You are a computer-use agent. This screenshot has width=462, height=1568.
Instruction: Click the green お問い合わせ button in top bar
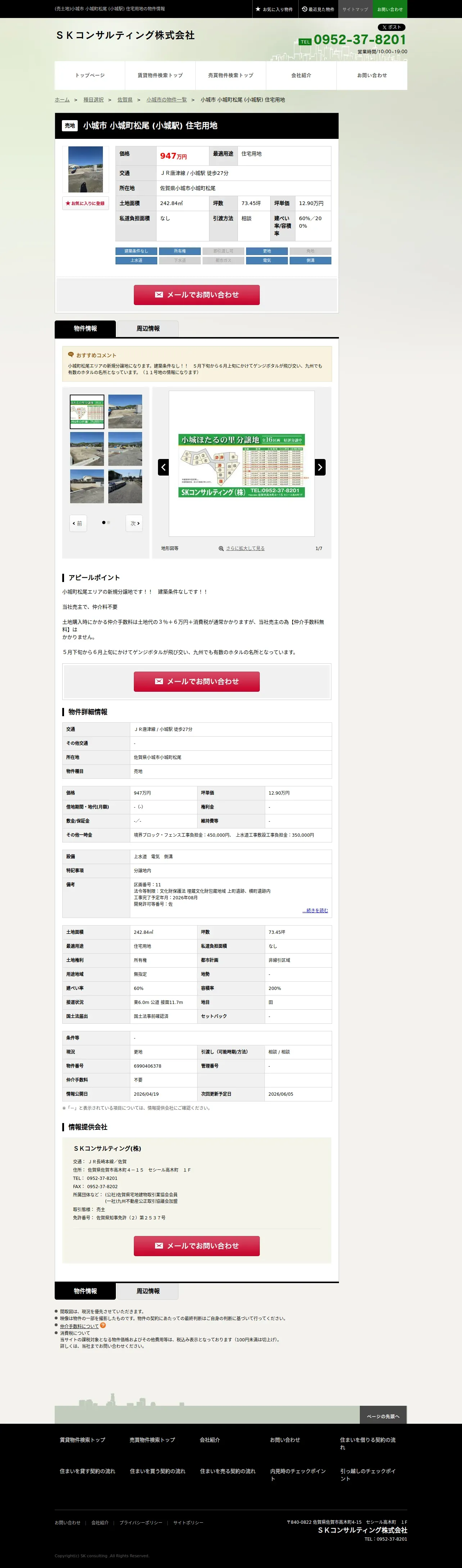coord(390,9)
